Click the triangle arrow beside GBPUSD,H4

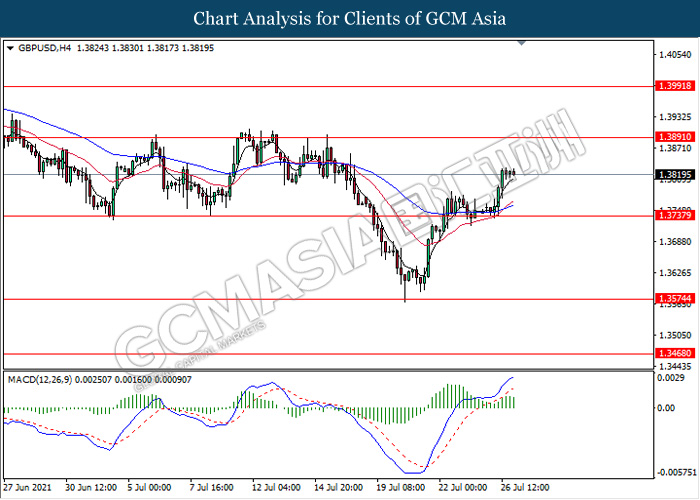pyautogui.click(x=10, y=47)
